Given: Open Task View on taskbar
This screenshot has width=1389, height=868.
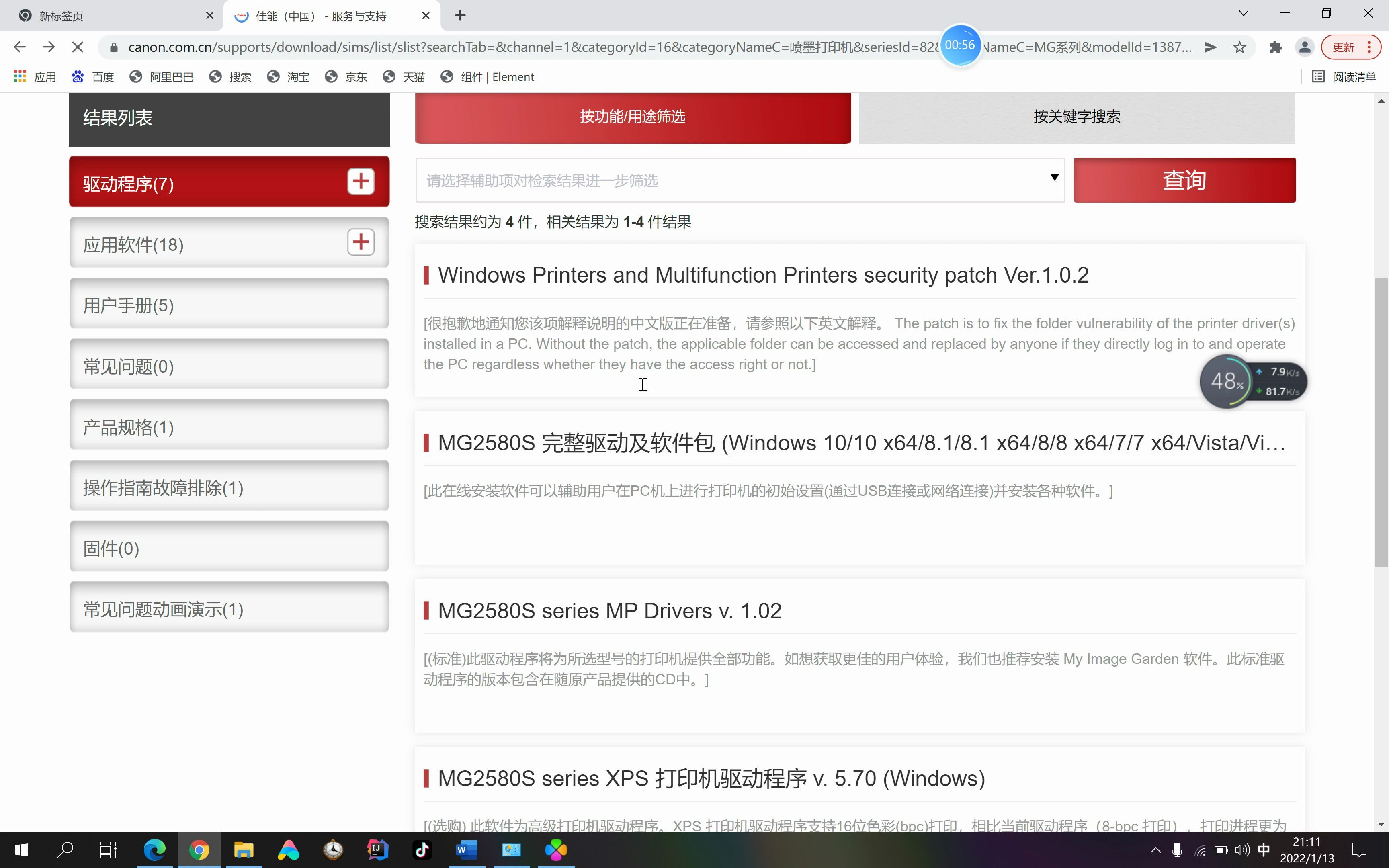Looking at the screenshot, I should click(109, 850).
